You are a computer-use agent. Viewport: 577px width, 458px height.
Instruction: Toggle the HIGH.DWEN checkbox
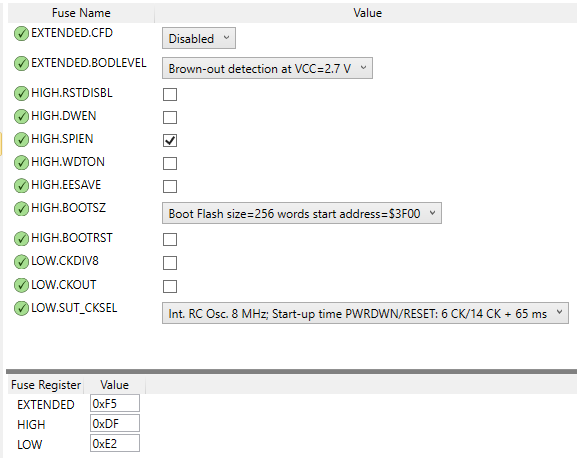click(170, 117)
